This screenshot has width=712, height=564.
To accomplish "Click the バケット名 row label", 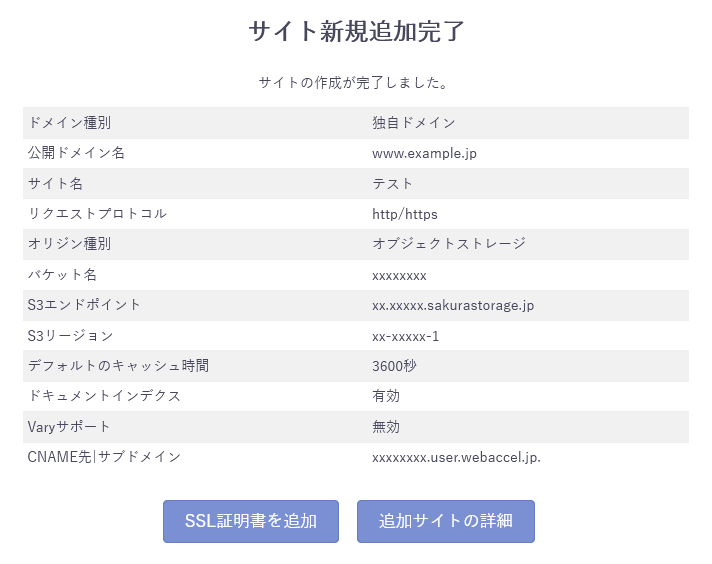I will 62,275.
